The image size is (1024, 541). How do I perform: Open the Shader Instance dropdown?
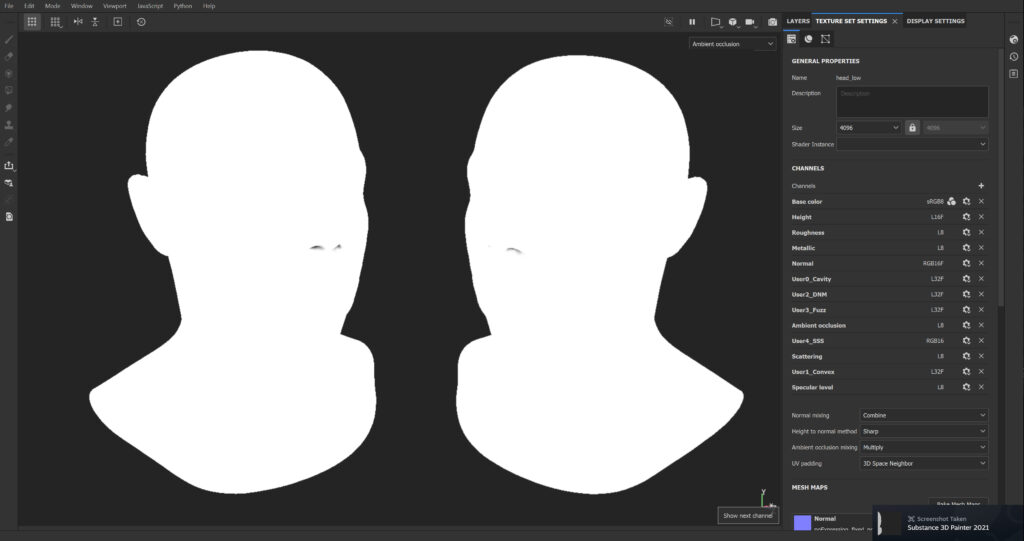click(912, 144)
